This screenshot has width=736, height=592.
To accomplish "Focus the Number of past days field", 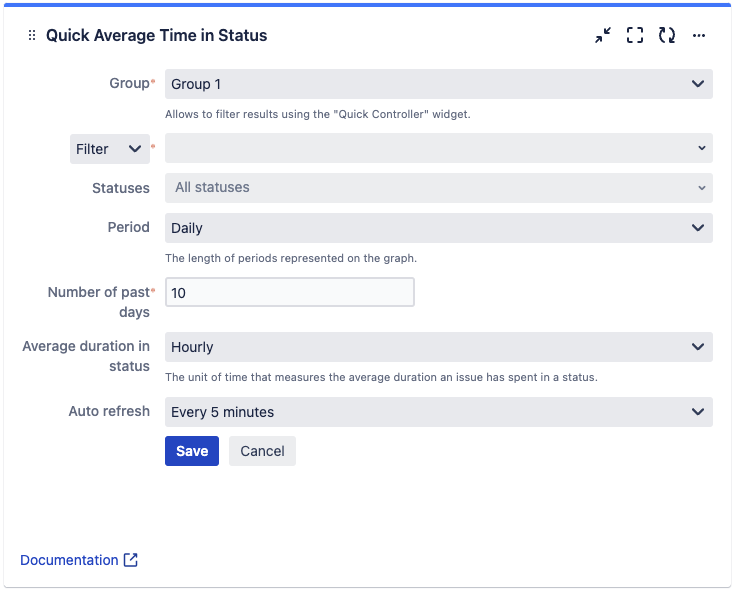I will 289,292.
